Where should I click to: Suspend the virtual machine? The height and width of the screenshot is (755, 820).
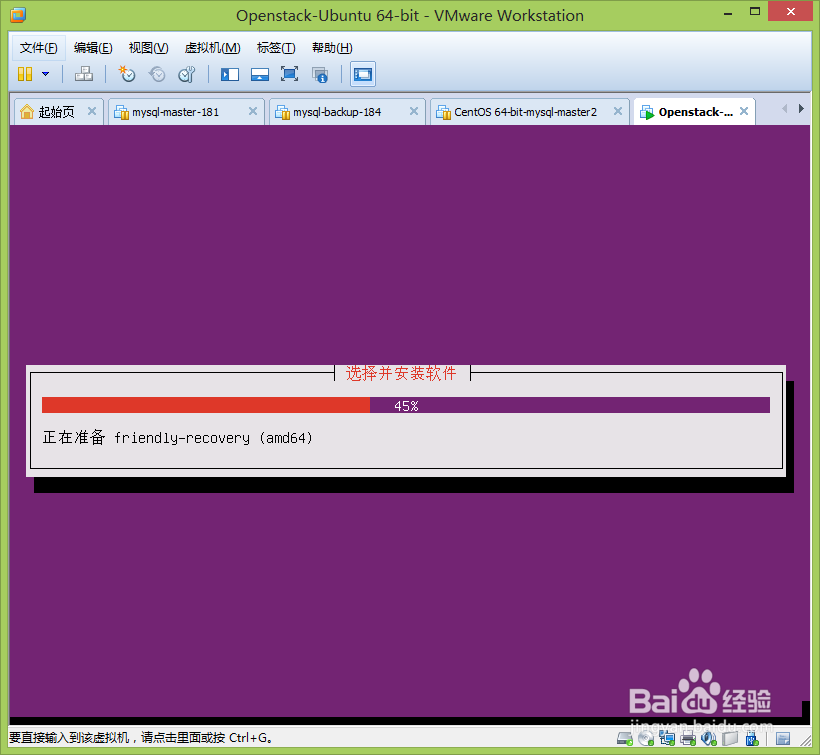pos(27,74)
